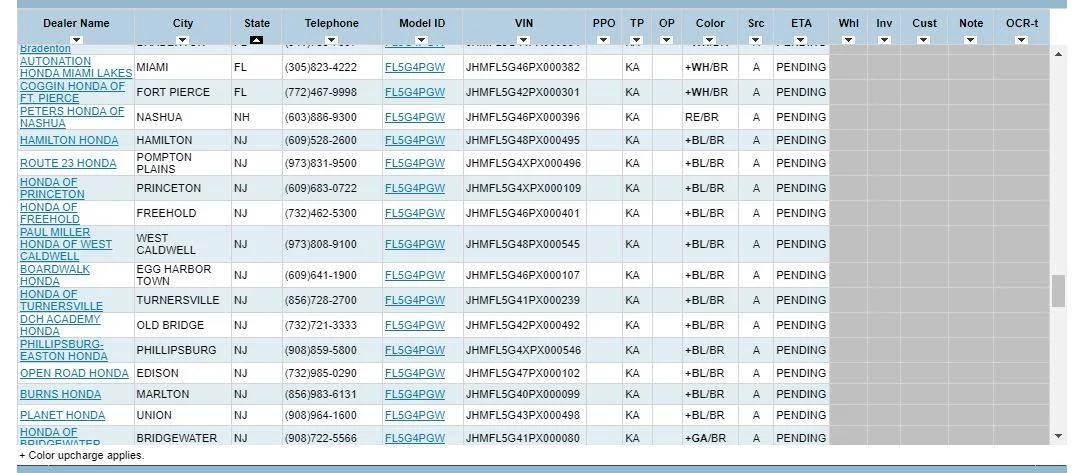Open Honda of Freehold dealer link
Viewport: 1082px width, 473px height.
click(x=50, y=213)
